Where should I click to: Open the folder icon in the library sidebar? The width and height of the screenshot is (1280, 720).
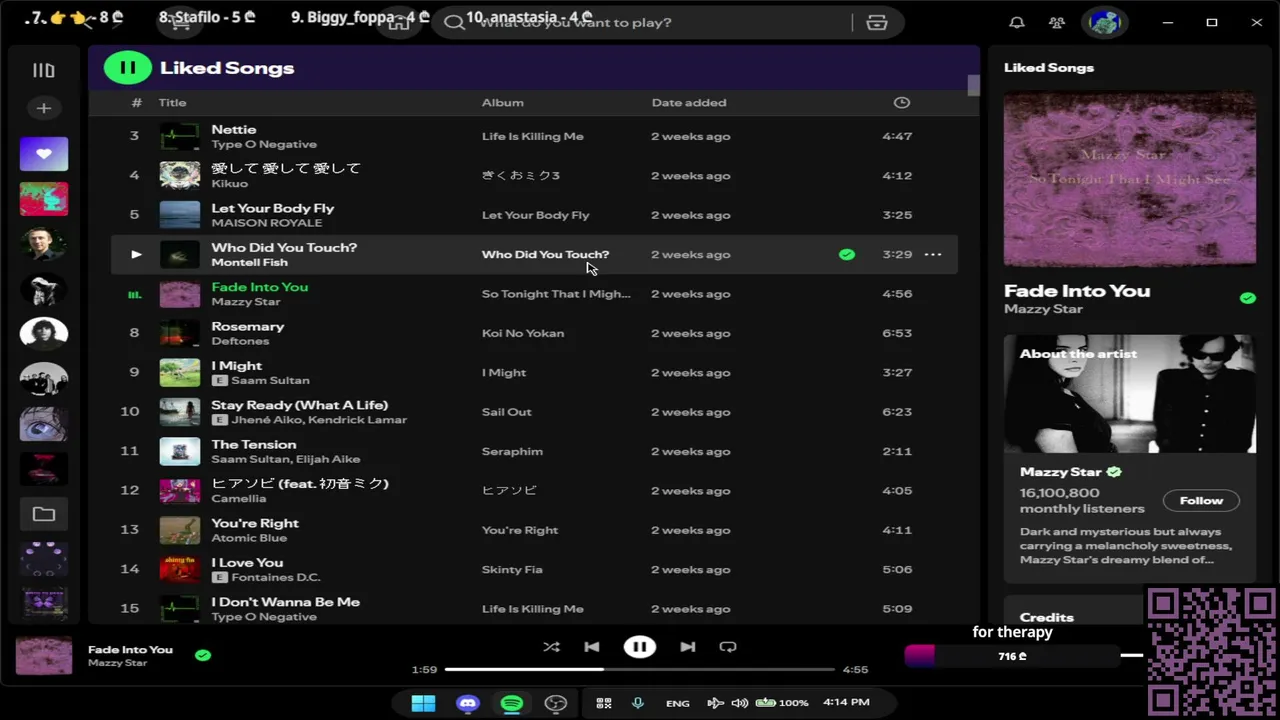tap(44, 514)
